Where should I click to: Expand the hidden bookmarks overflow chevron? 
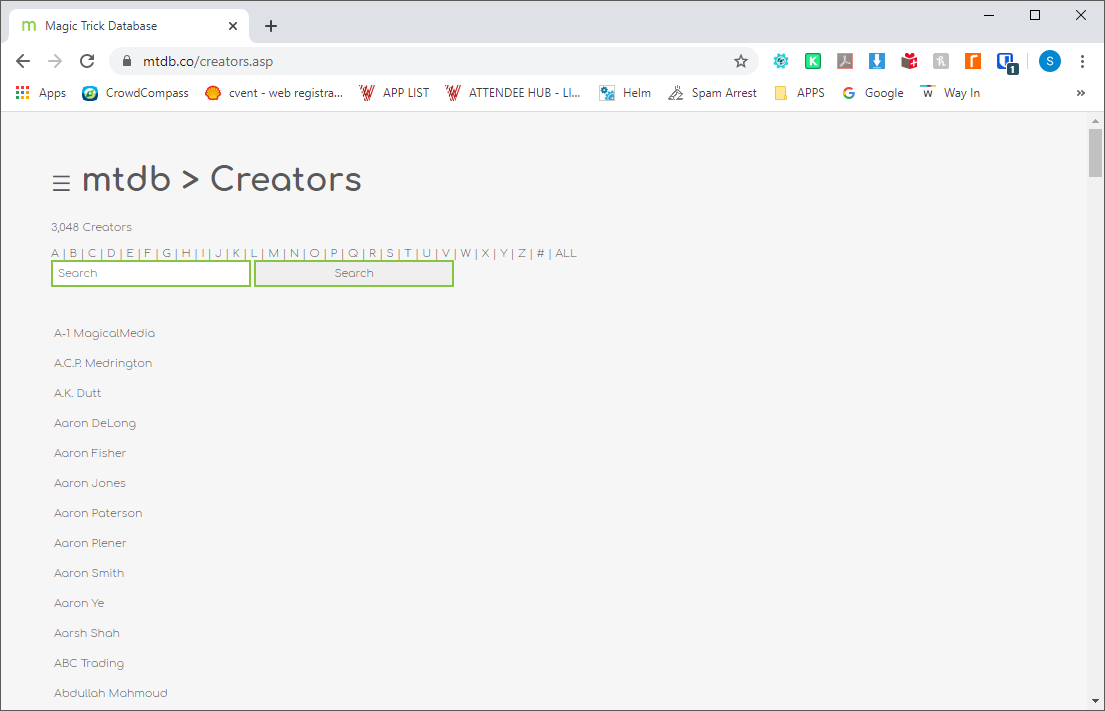[x=1080, y=93]
